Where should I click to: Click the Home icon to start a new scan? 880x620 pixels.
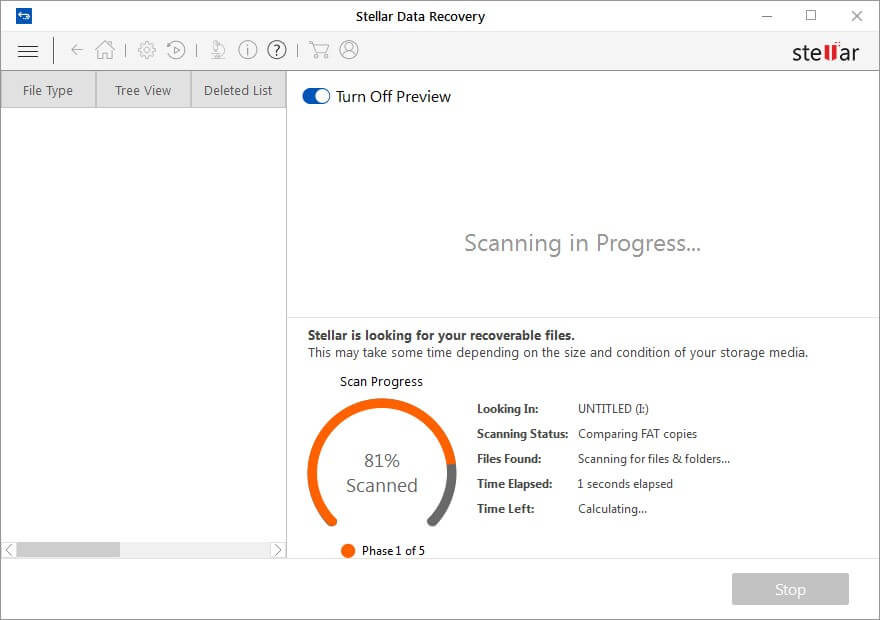[104, 50]
